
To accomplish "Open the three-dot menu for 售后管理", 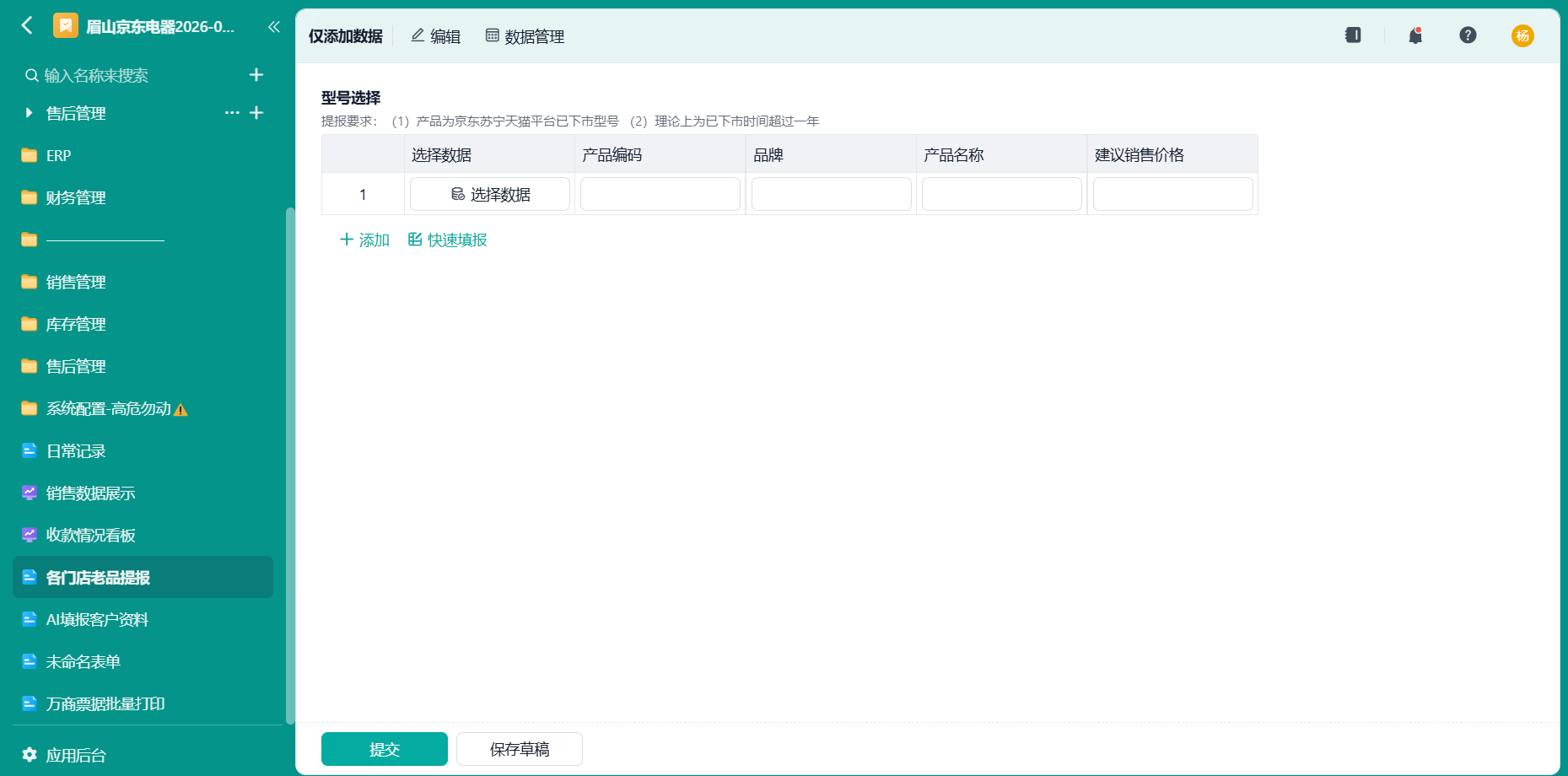I will [232, 113].
